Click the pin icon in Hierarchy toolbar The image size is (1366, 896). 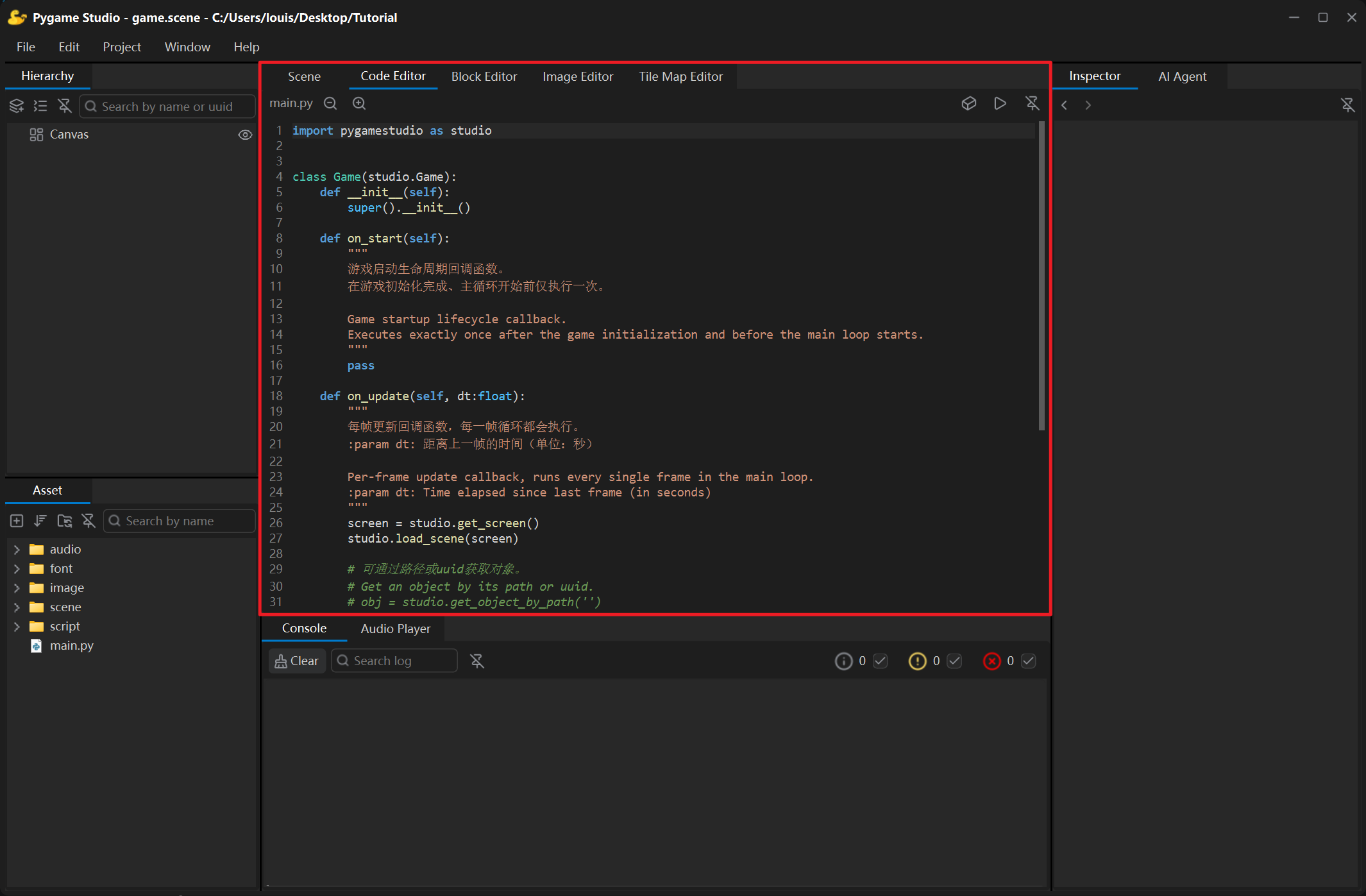pos(65,106)
